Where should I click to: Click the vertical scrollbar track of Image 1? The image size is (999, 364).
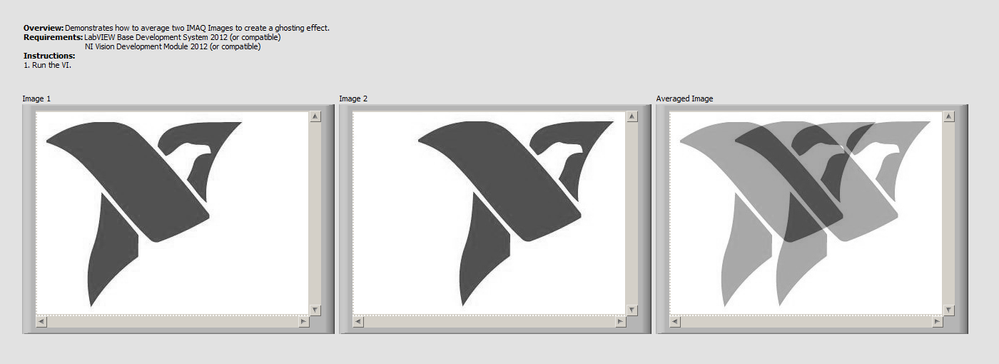click(x=315, y=213)
